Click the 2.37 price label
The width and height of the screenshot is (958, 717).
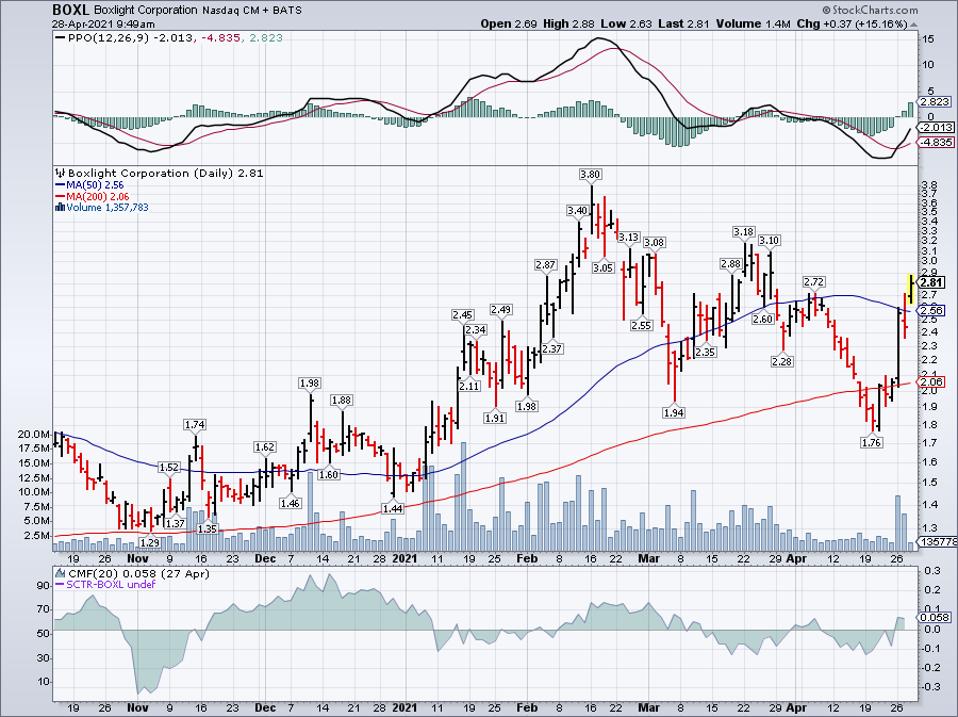coord(552,349)
